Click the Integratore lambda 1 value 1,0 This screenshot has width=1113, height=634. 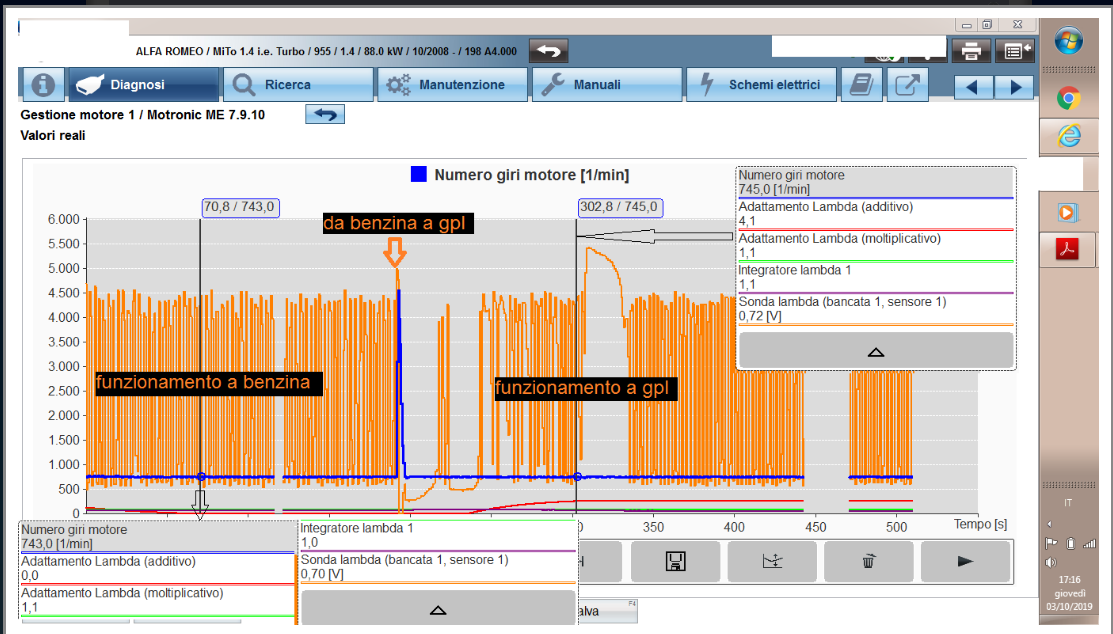309,542
